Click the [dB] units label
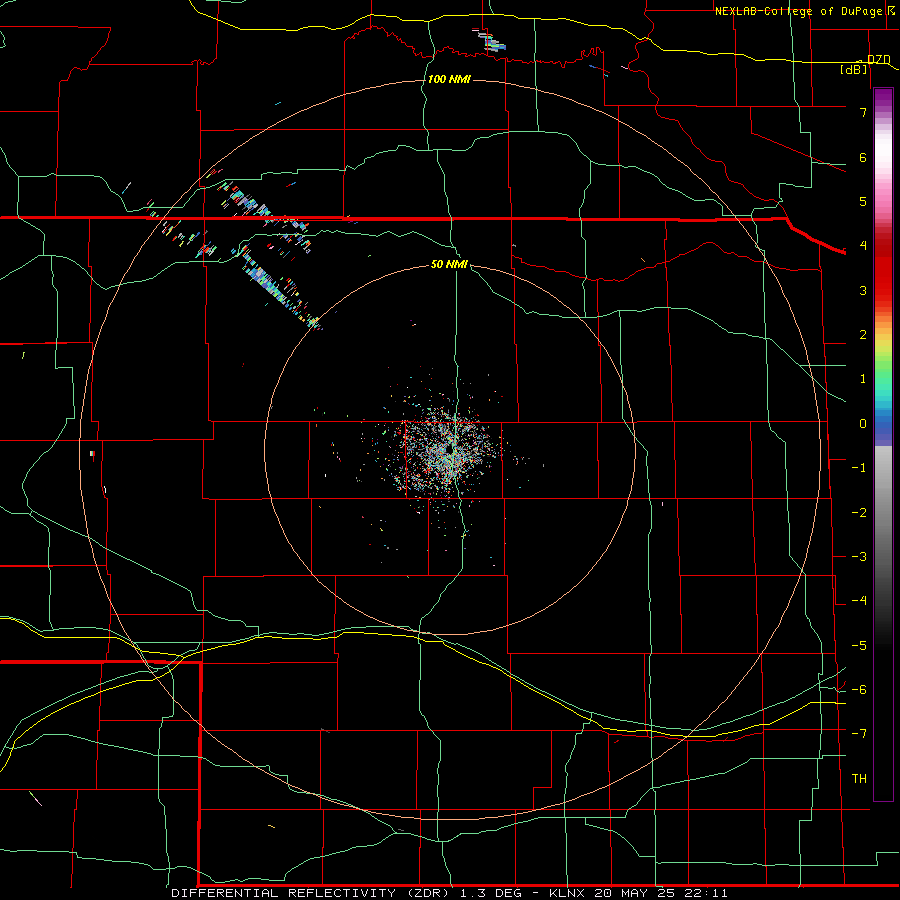This screenshot has height=900, width=900. pyautogui.click(x=854, y=69)
